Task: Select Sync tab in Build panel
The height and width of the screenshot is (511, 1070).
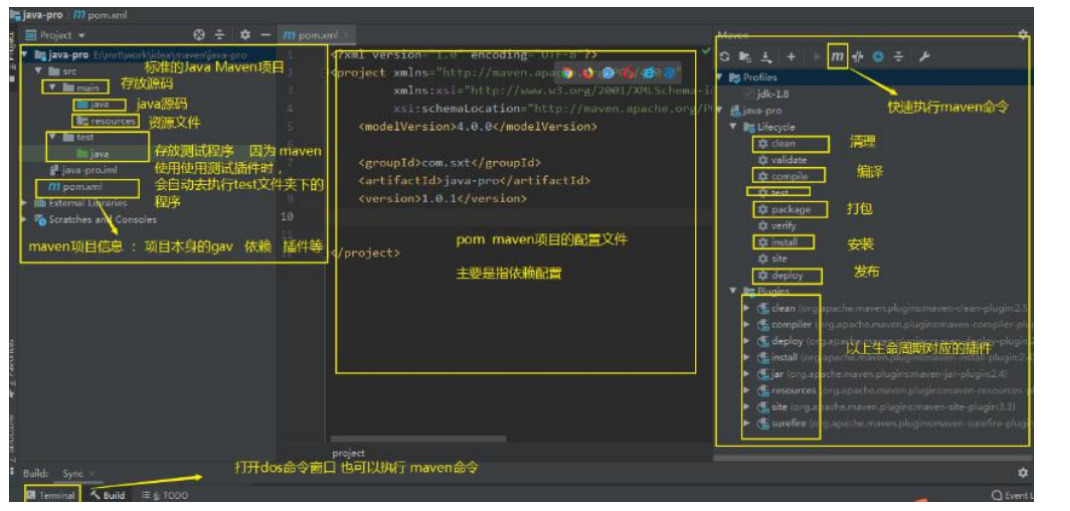Action: coord(73,473)
